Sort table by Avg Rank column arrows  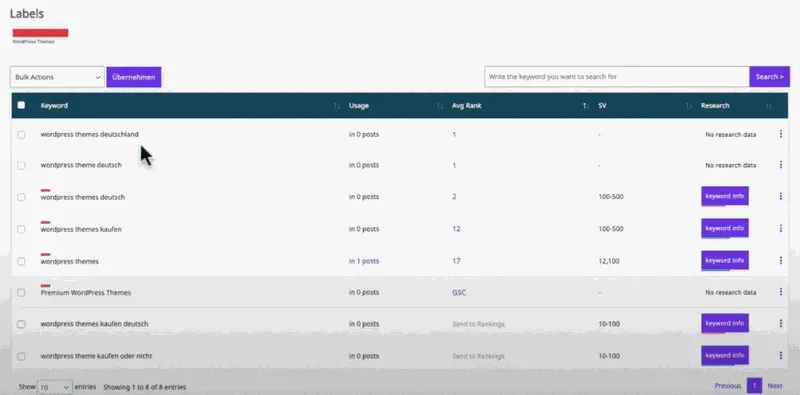(586, 106)
